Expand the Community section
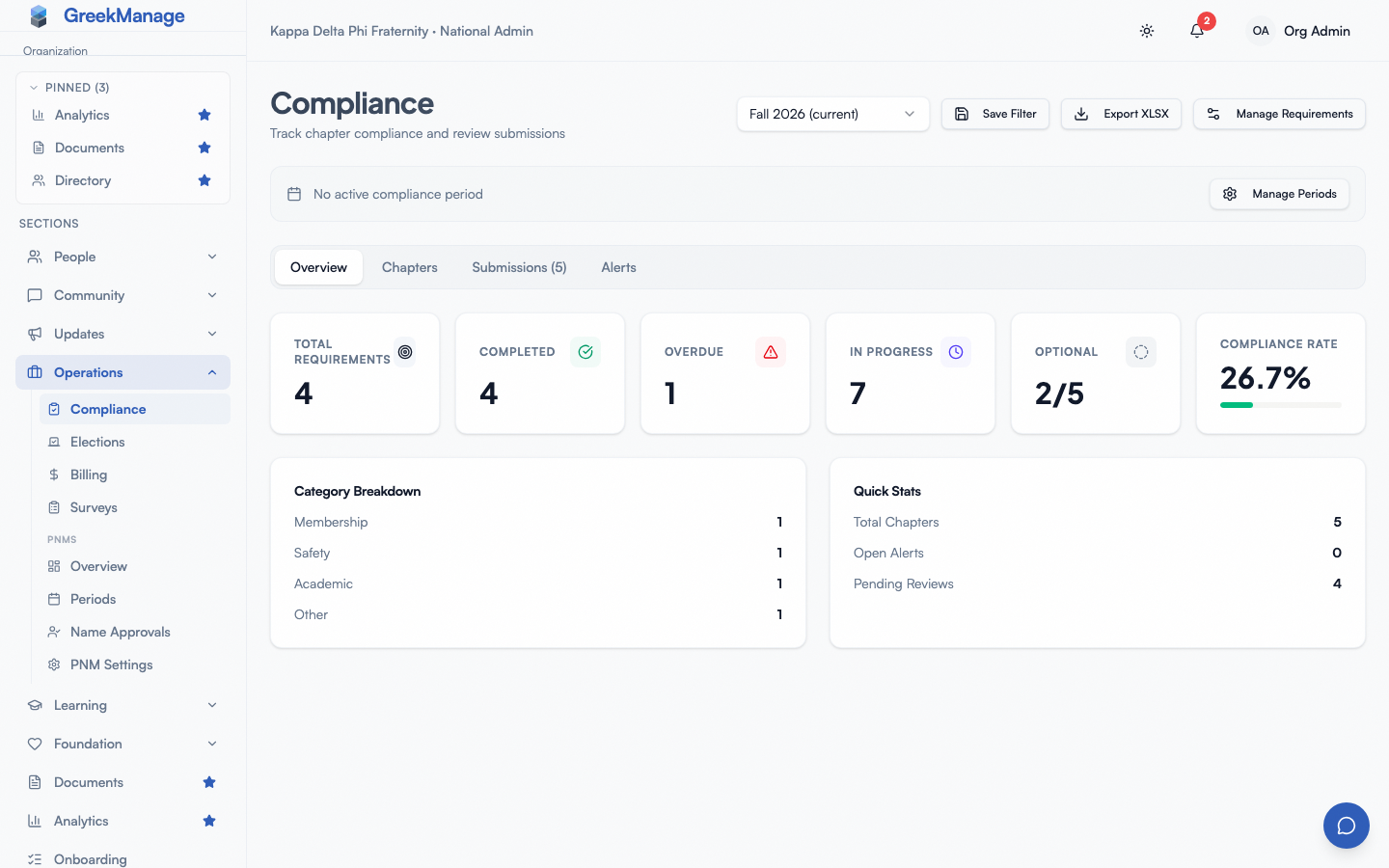This screenshot has height=868, width=1389. [123, 295]
